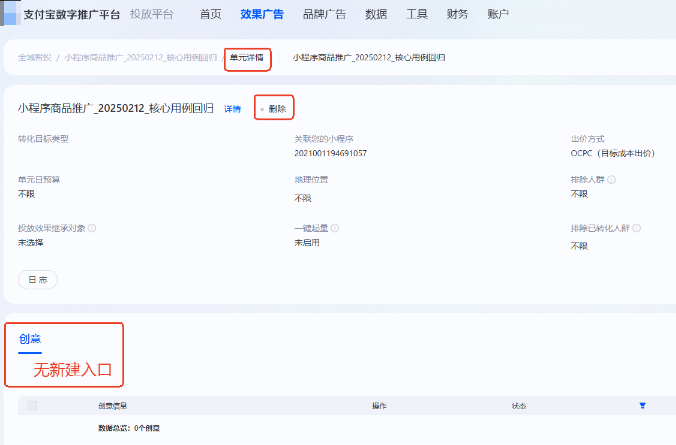Click the OCPC（目标成本出价）value

point(613,153)
